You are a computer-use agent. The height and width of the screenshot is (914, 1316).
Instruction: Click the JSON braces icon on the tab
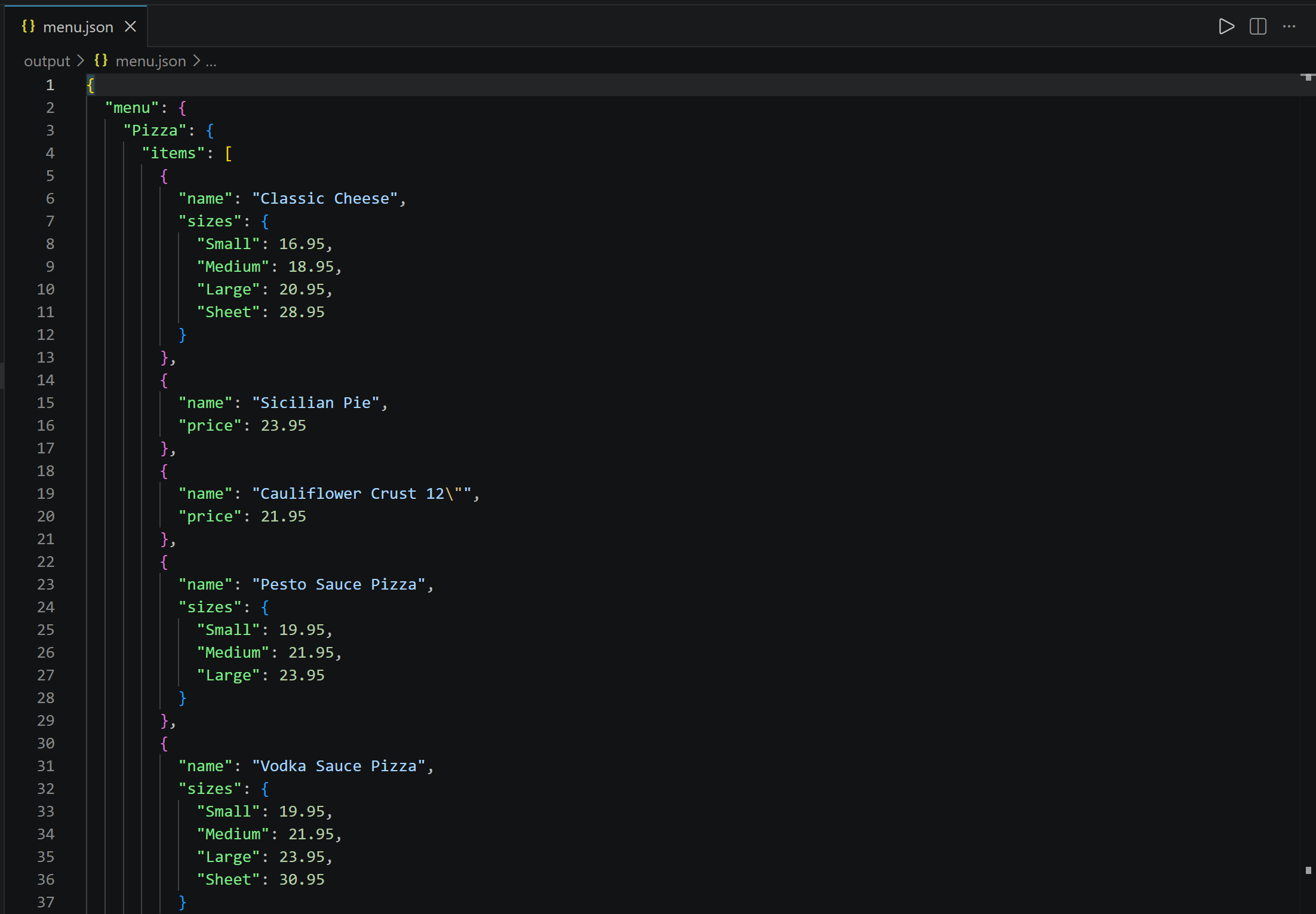point(28,26)
